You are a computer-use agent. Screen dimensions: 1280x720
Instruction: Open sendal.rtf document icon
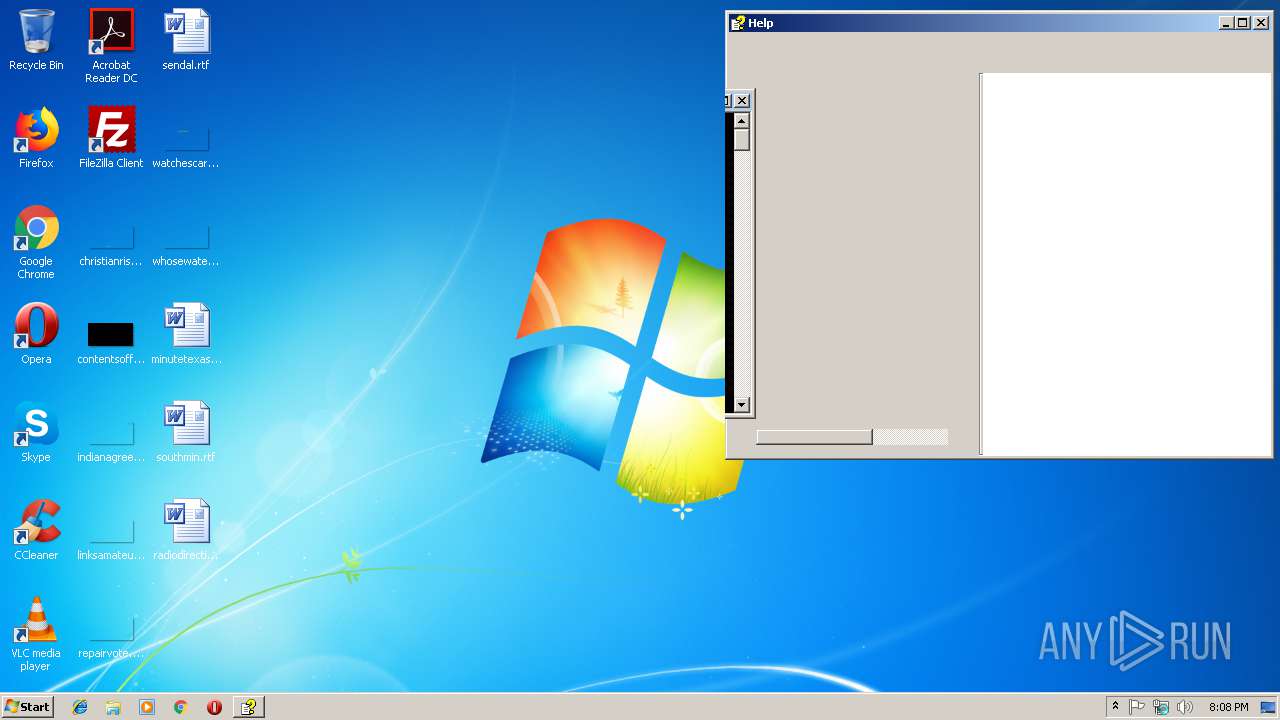pyautogui.click(x=186, y=40)
